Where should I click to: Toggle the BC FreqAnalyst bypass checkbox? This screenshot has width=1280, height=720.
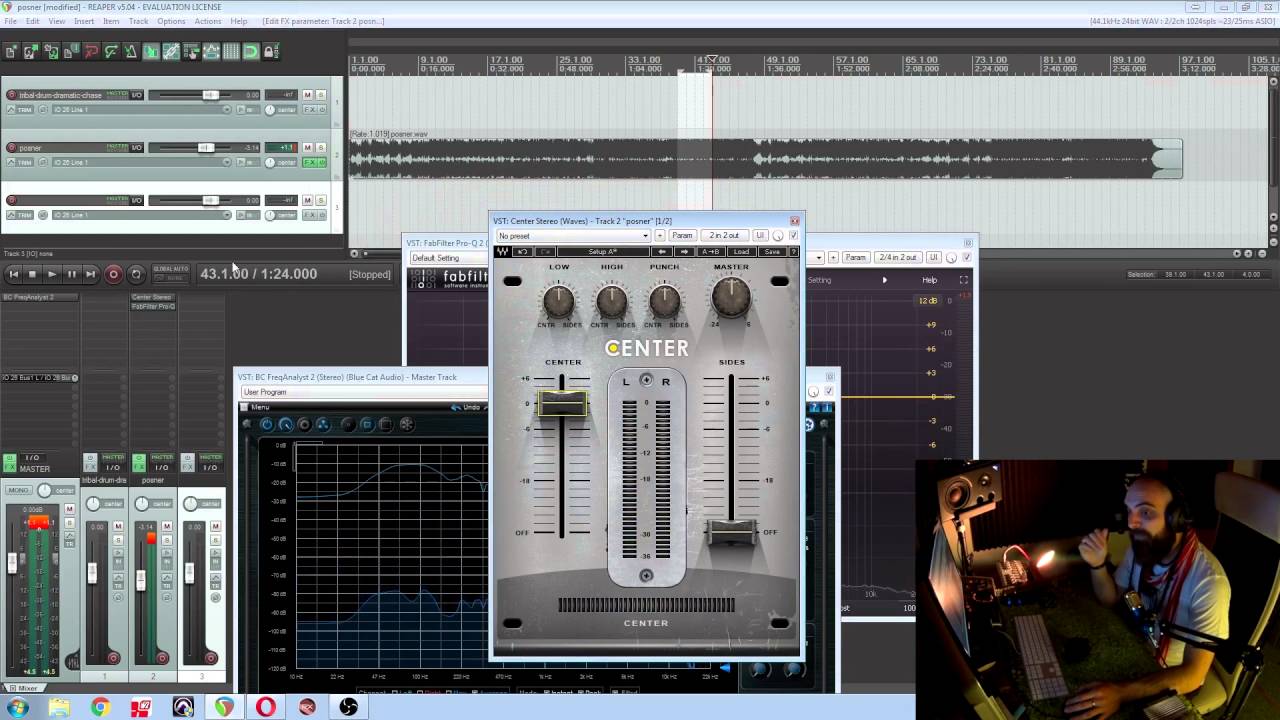828,391
